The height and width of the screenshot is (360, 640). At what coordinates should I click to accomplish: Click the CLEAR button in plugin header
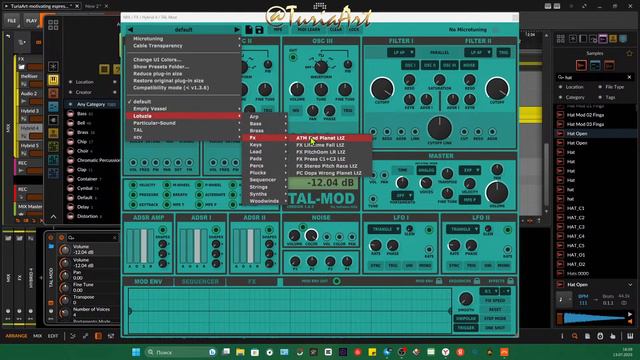(336, 30)
